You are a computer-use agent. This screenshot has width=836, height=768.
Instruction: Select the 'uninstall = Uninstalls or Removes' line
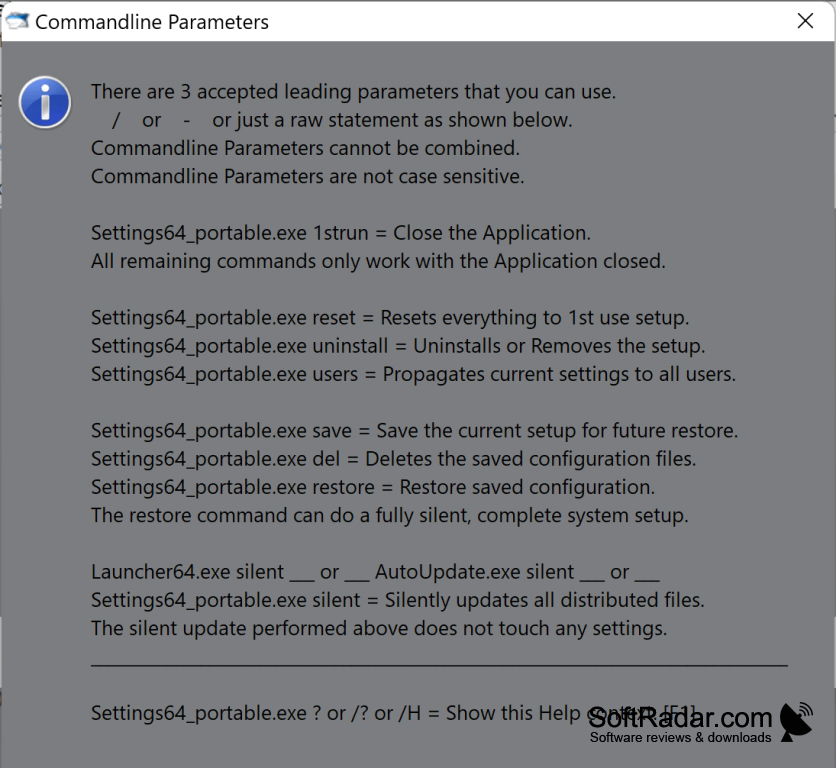click(x=398, y=346)
